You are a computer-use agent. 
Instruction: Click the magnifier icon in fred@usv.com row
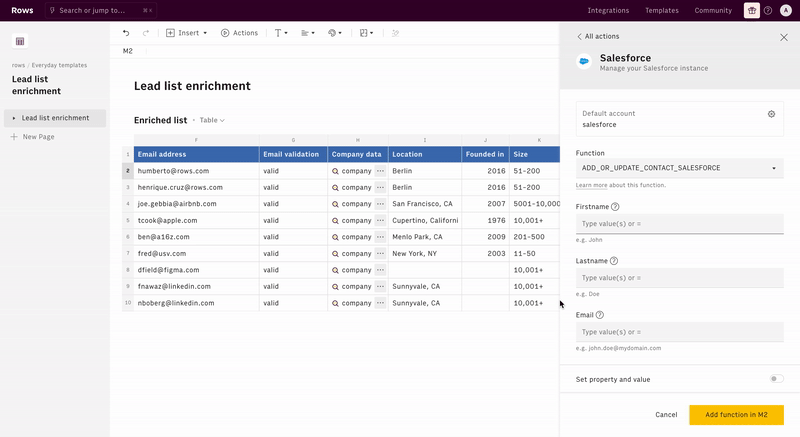pyautogui.click(x=335, y=253)
